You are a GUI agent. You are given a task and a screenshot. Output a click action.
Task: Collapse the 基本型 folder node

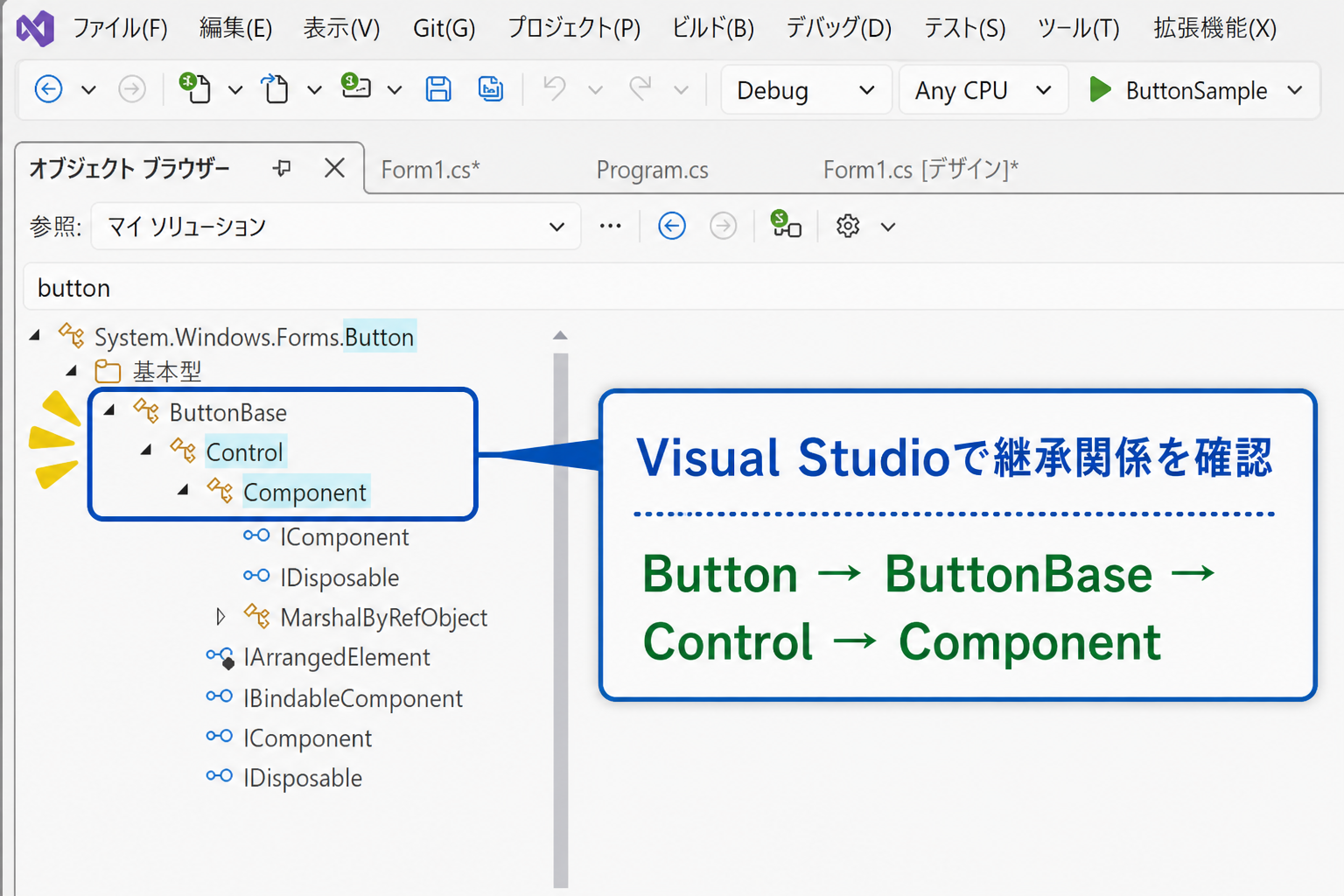point(72,371)
